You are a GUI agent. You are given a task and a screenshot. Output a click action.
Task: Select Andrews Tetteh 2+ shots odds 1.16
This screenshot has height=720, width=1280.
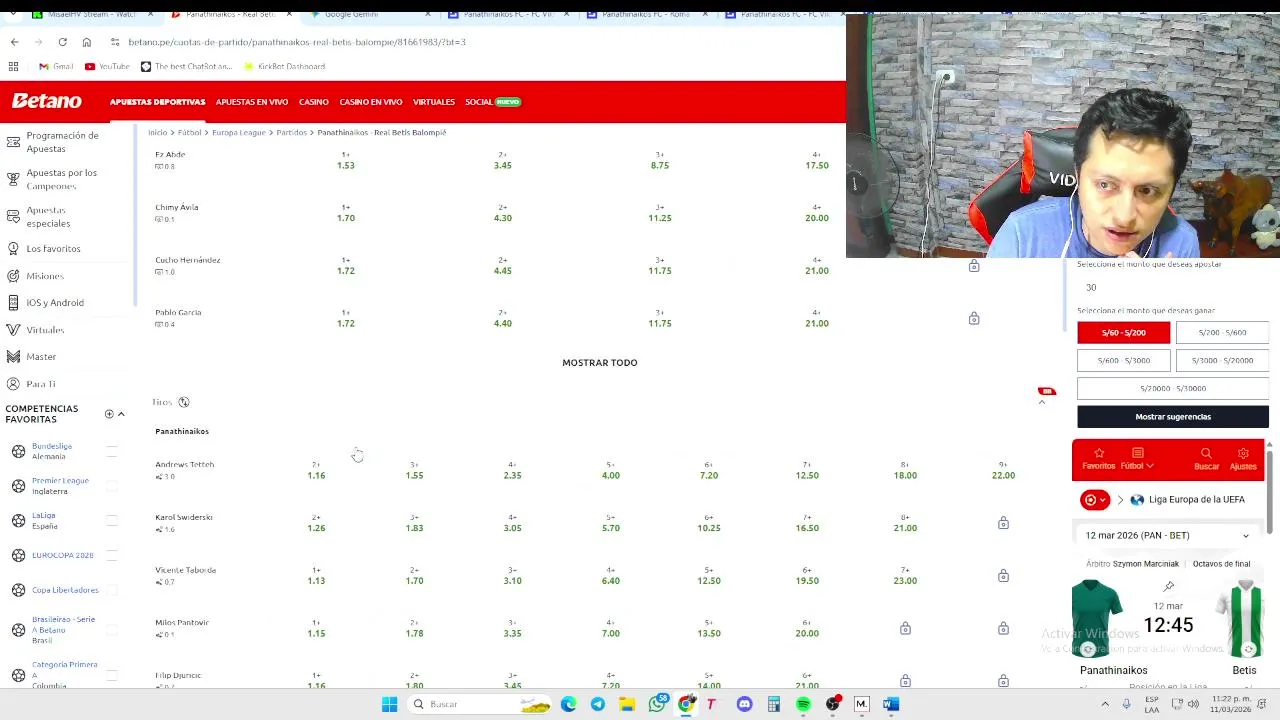click(316, 470)
